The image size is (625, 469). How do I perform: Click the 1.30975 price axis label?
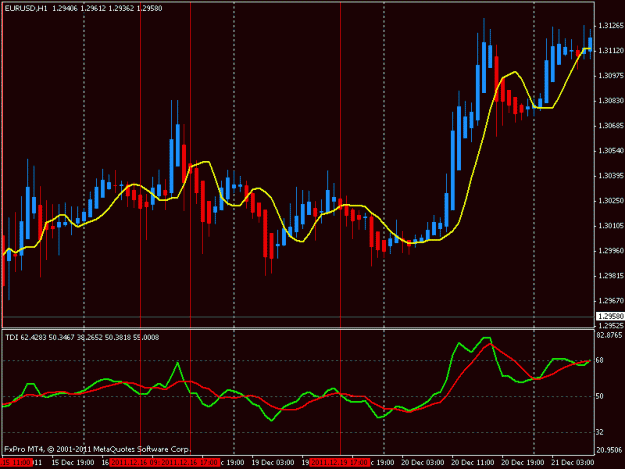point(610,76)
